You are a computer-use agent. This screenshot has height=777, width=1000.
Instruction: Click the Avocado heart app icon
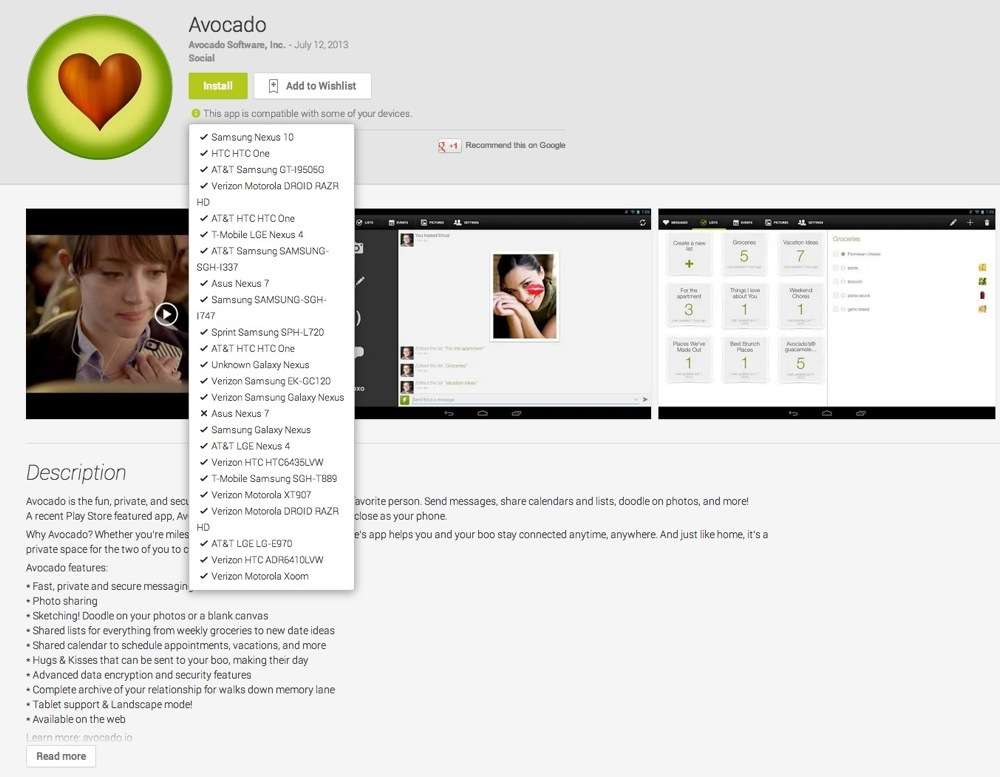99,87
